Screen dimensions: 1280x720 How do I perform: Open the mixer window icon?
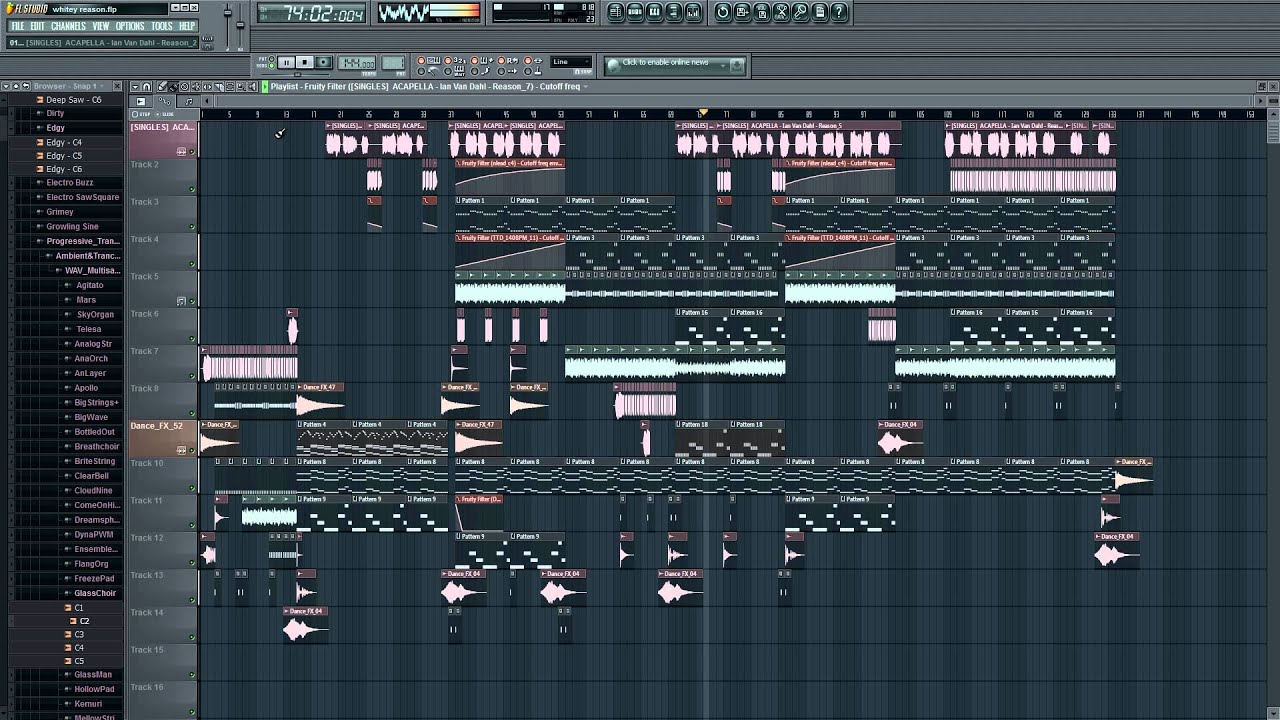[x=693, y=12]
